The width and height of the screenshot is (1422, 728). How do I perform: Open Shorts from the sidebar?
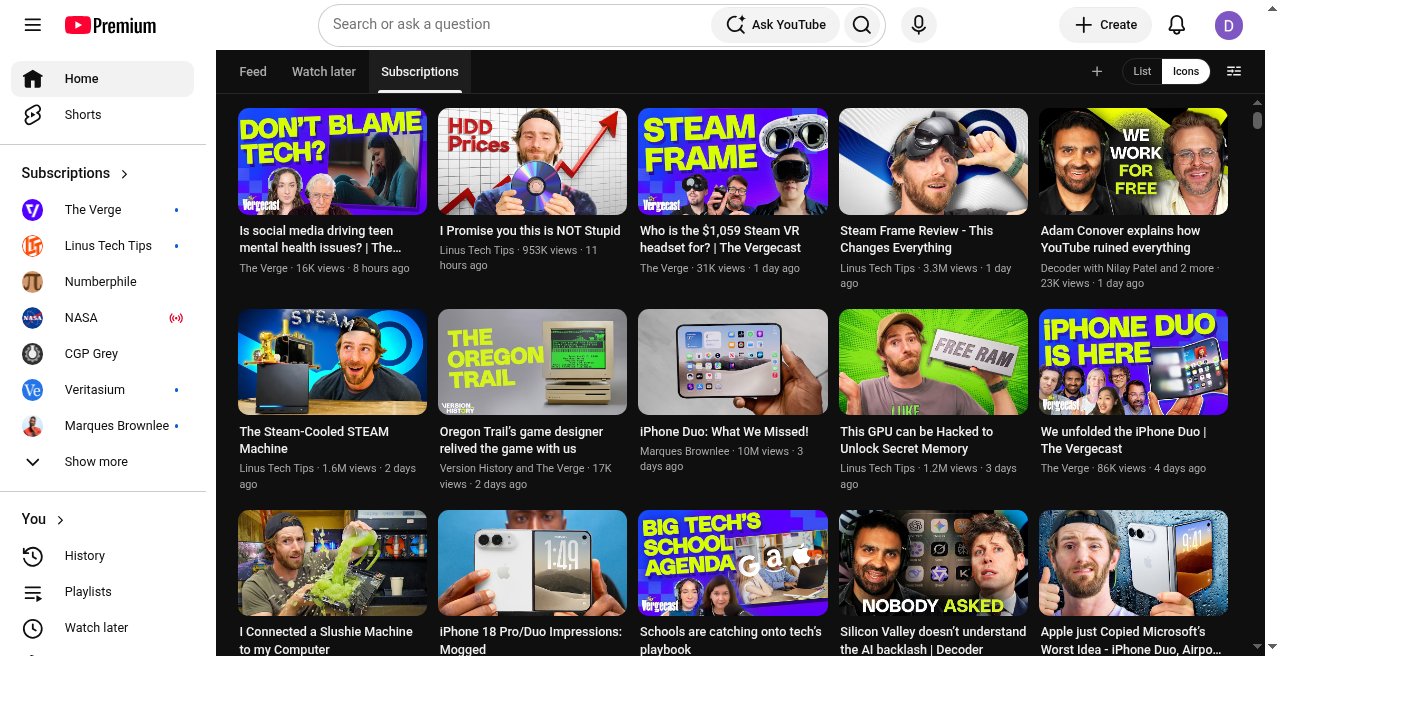click(103, 115)
